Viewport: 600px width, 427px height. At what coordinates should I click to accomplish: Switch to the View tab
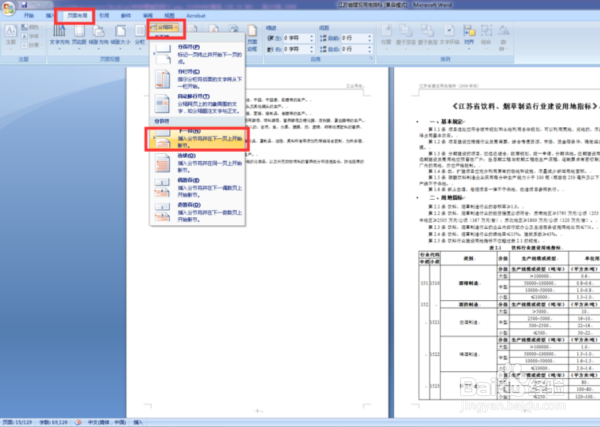point(169,16)
